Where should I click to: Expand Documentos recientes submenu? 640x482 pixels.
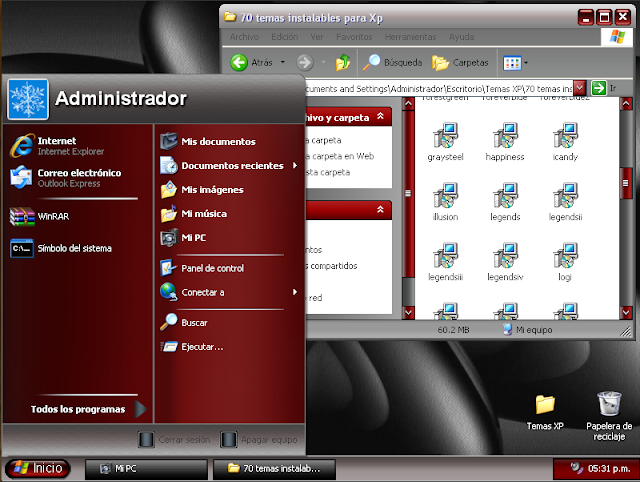click(x=229, y=166)
